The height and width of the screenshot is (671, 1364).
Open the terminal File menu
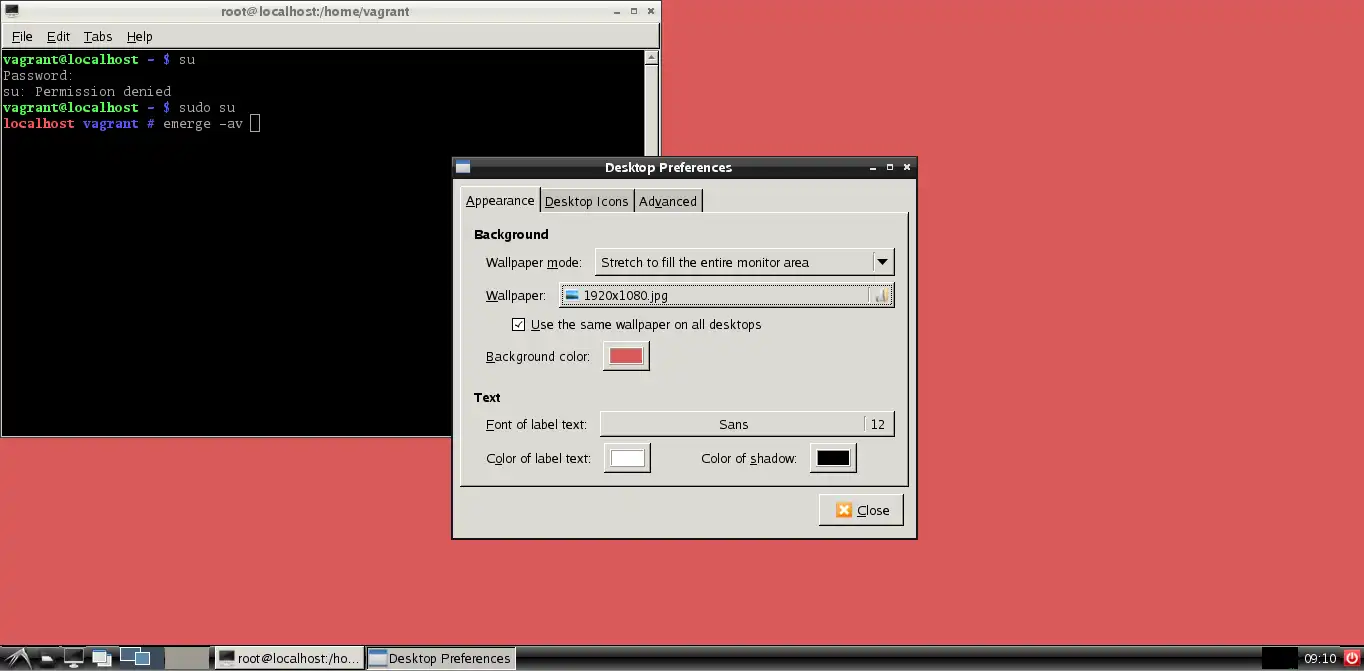pos(22,36)
